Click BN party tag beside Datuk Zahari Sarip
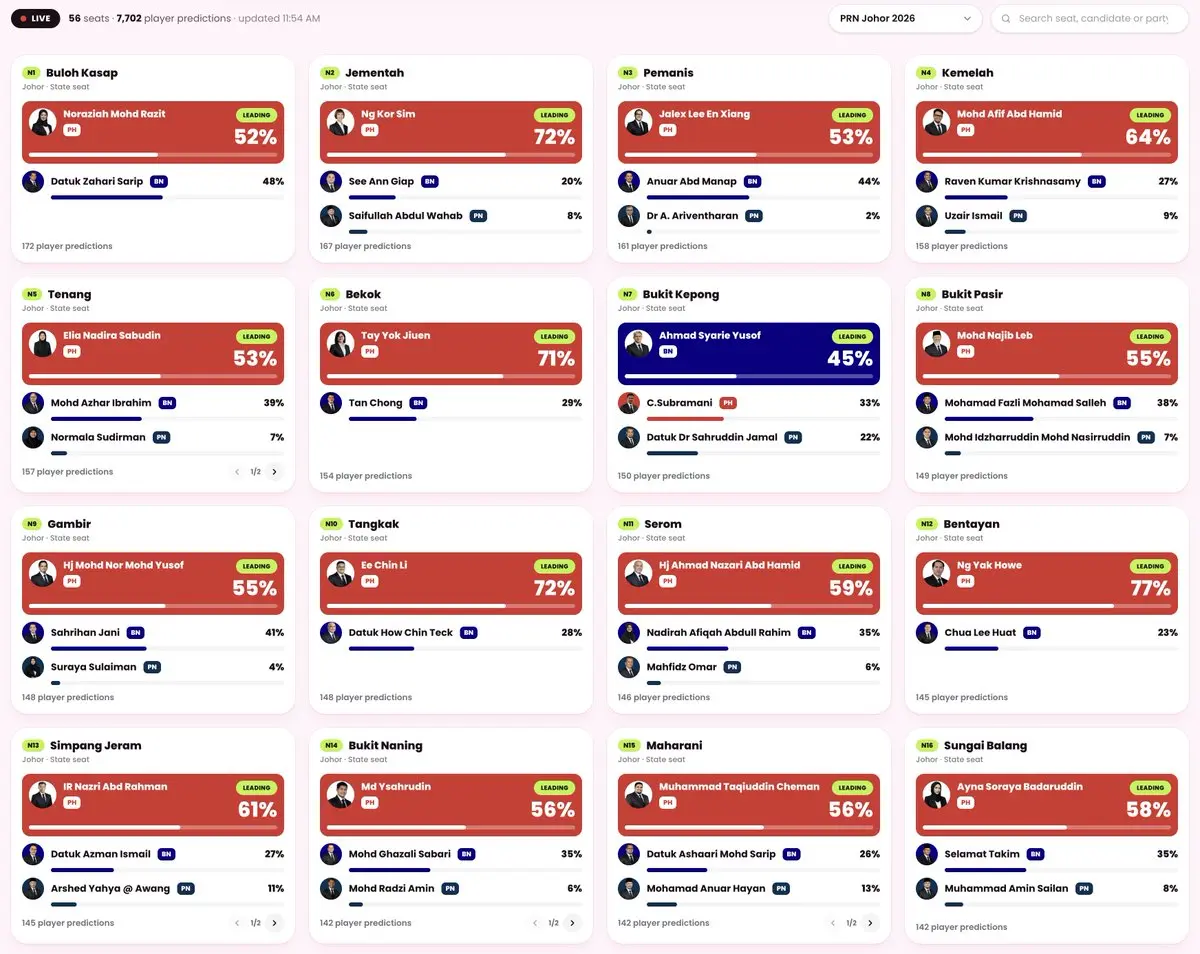 click(159, 182)
